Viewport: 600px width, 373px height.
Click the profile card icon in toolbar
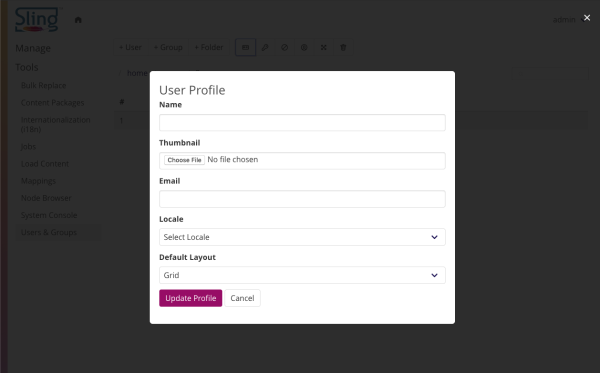[x=245, y=47]
